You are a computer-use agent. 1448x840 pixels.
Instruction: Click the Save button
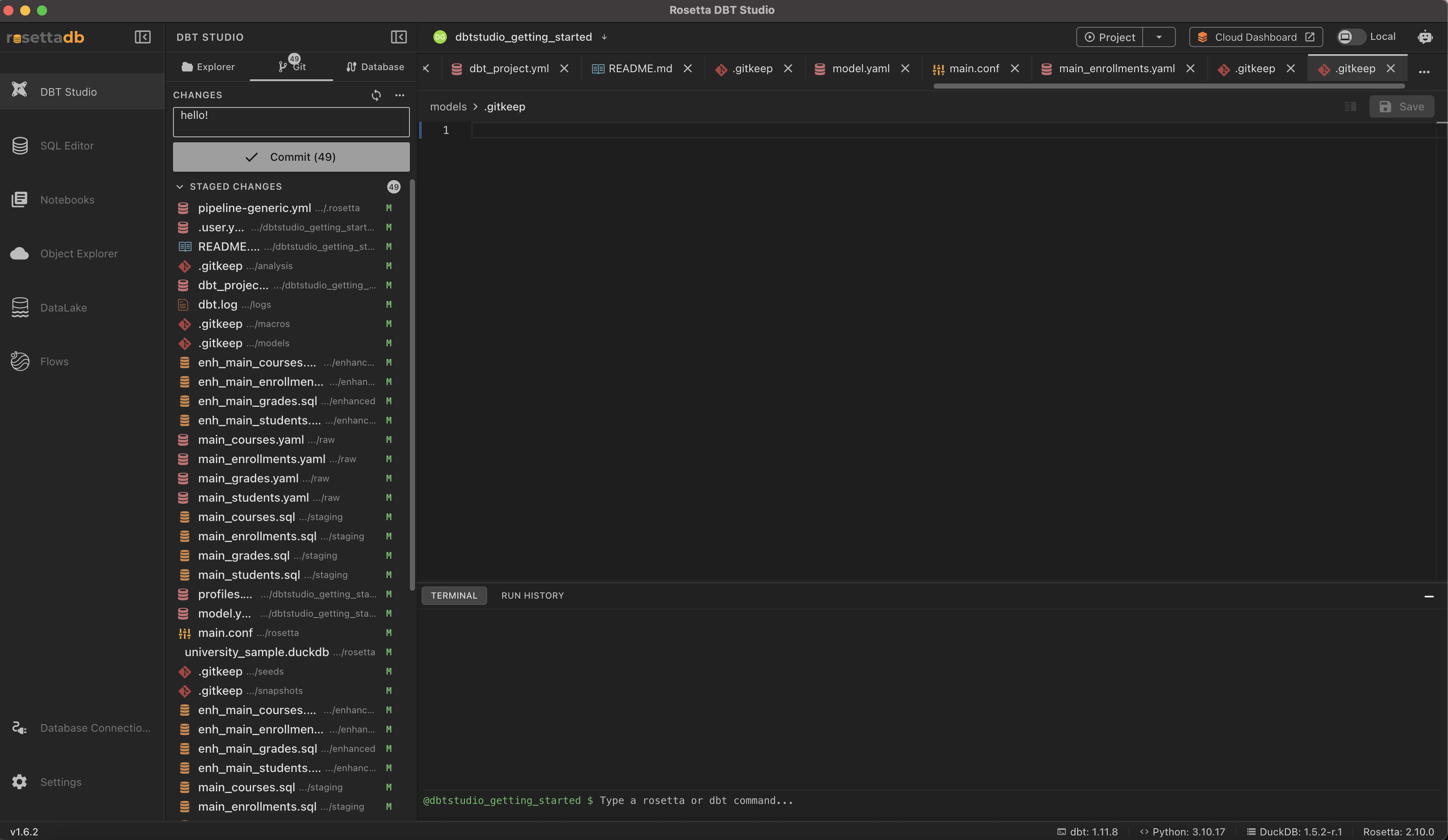[1401, 106]
